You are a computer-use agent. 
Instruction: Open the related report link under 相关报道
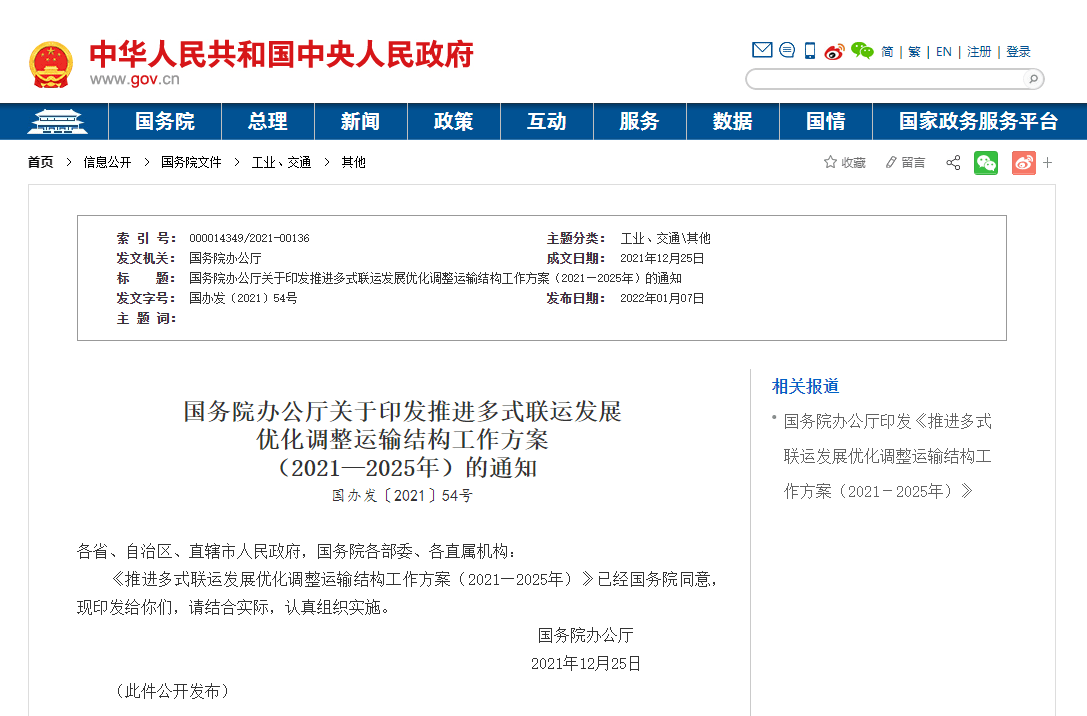pos(887,456)
